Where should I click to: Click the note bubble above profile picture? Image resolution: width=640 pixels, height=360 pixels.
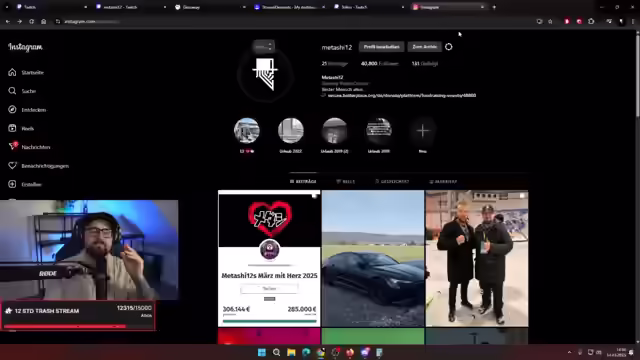264,46
